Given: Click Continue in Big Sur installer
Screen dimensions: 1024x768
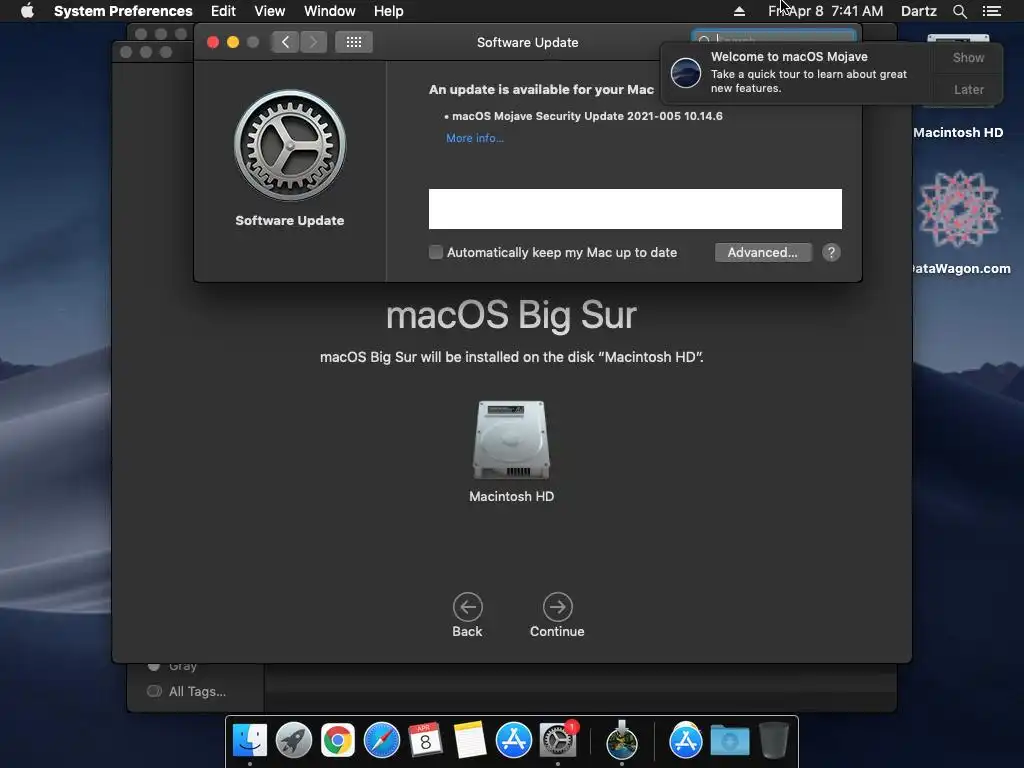Looking at the screenshot, I should tap(557, 615).
